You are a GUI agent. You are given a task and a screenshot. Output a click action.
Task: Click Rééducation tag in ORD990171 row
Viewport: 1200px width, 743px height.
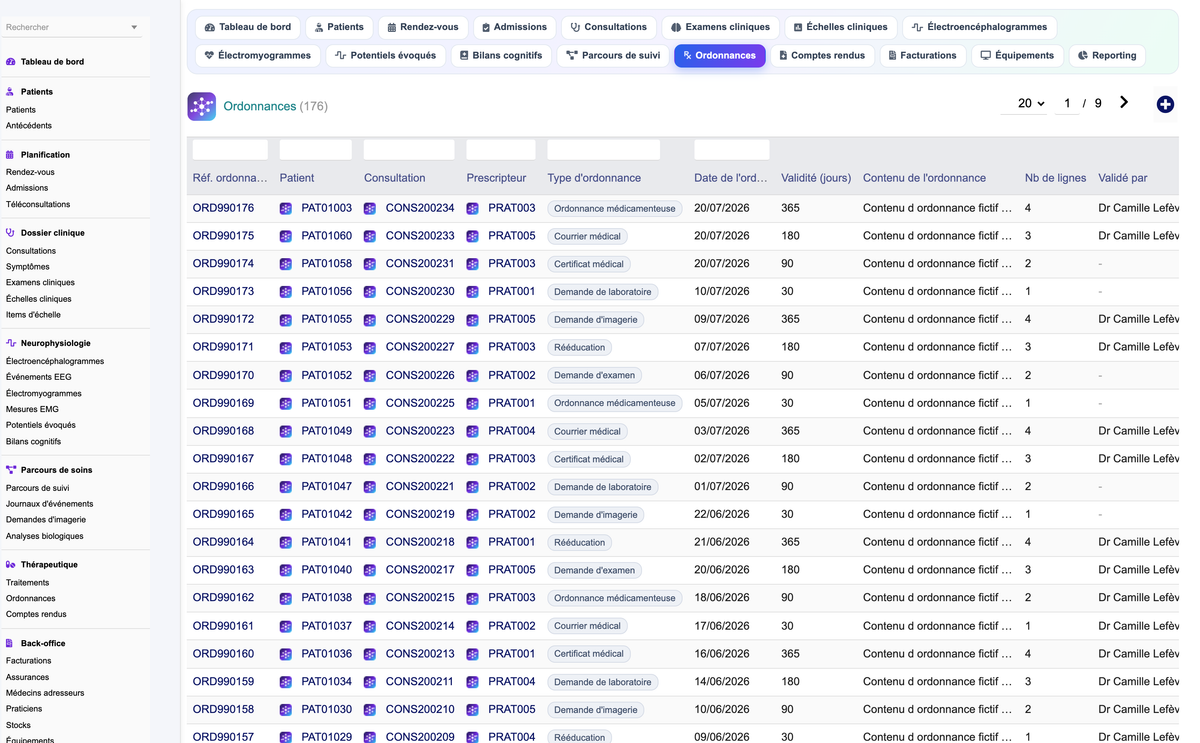coord(580,347)
